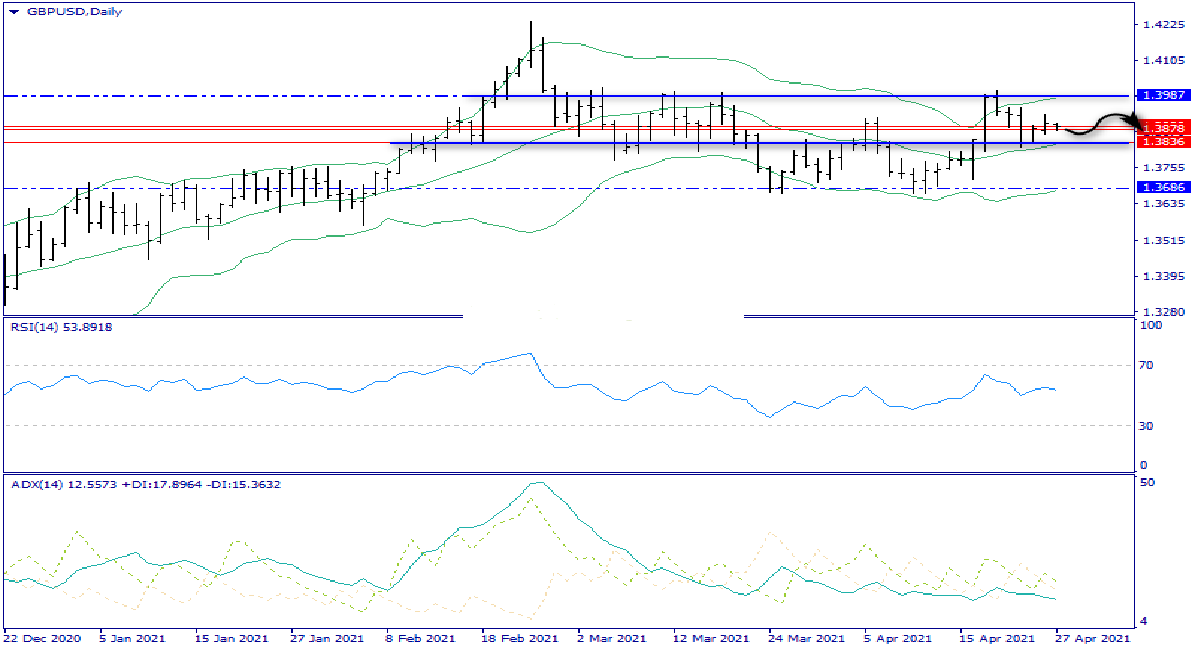Click the 22 Dec 2020 date label
Viewport: 1191px width, 648px height.
click(42, 638)
